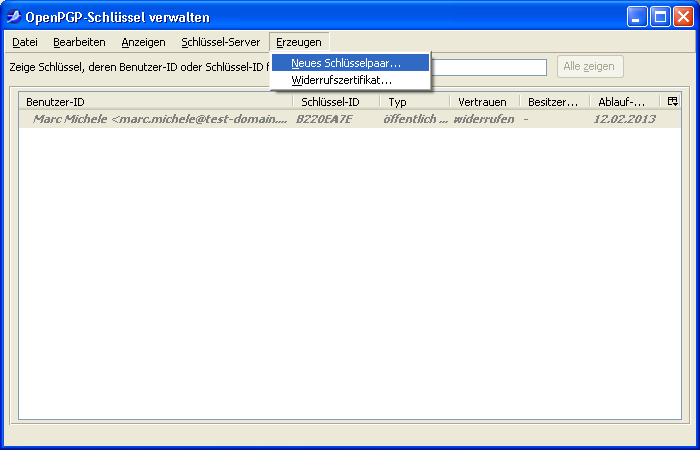
Task: Open the Schlüssel-Server menu
Action: point(221,42)
